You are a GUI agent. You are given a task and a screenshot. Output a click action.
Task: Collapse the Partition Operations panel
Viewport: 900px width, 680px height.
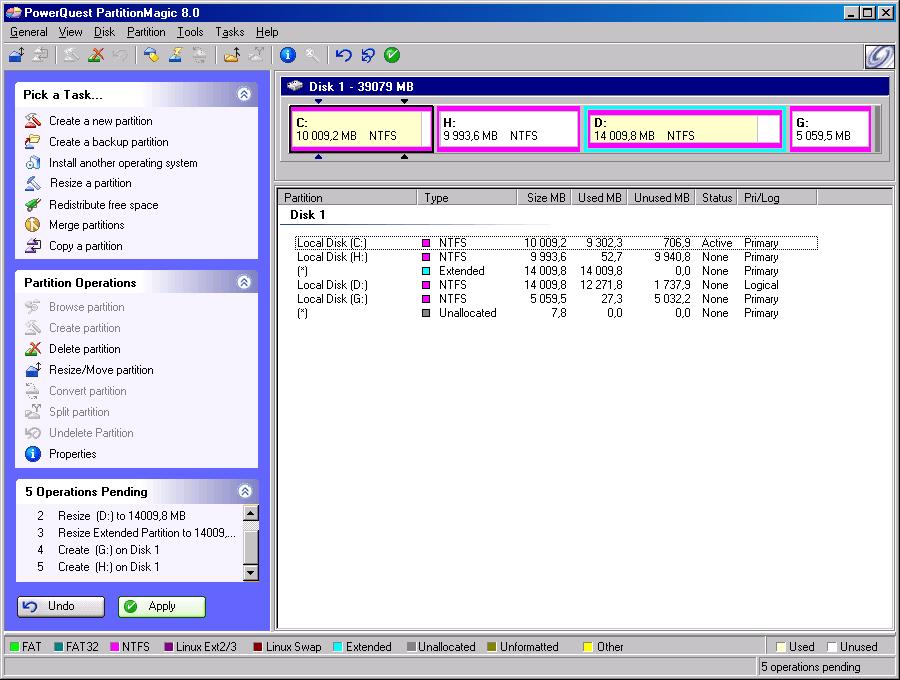pos(244,282)
